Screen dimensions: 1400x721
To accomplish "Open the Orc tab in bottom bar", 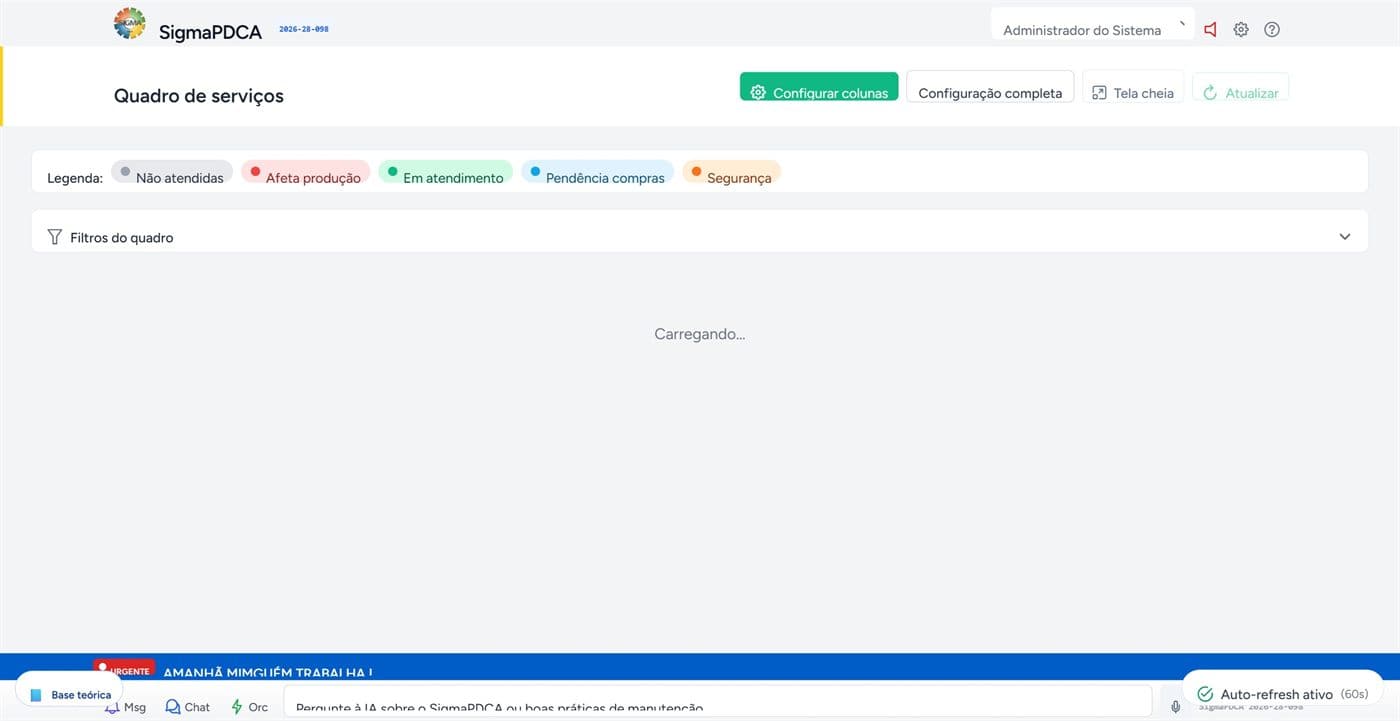I will tap(249, 706).
